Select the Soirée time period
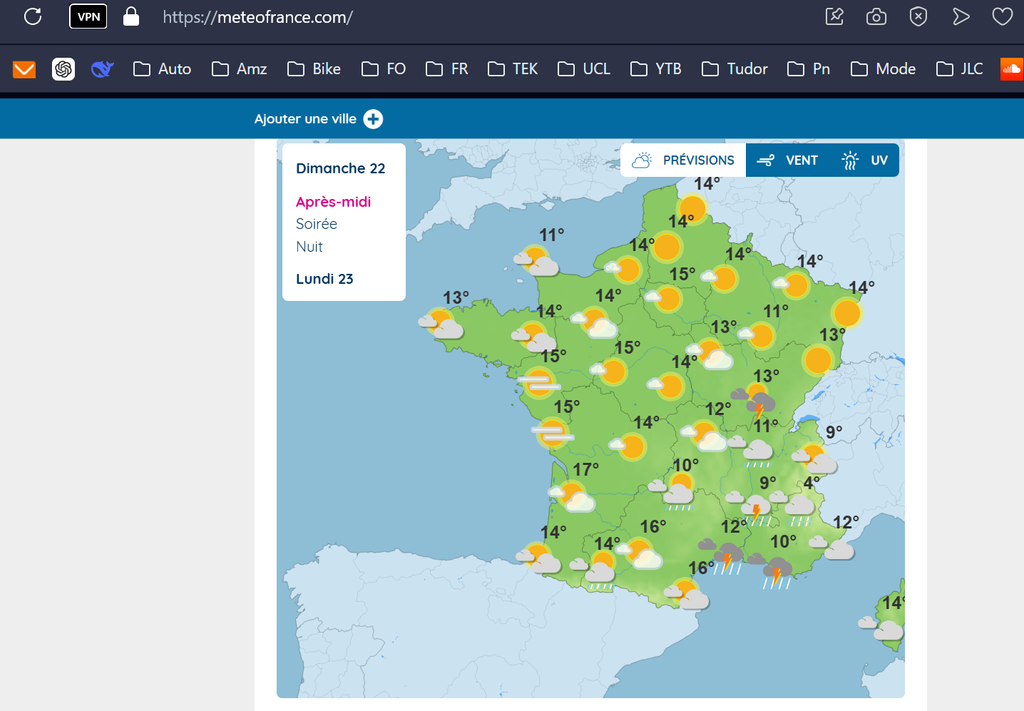This screenshot has height=711, width=1024. (x=316, y=224)
